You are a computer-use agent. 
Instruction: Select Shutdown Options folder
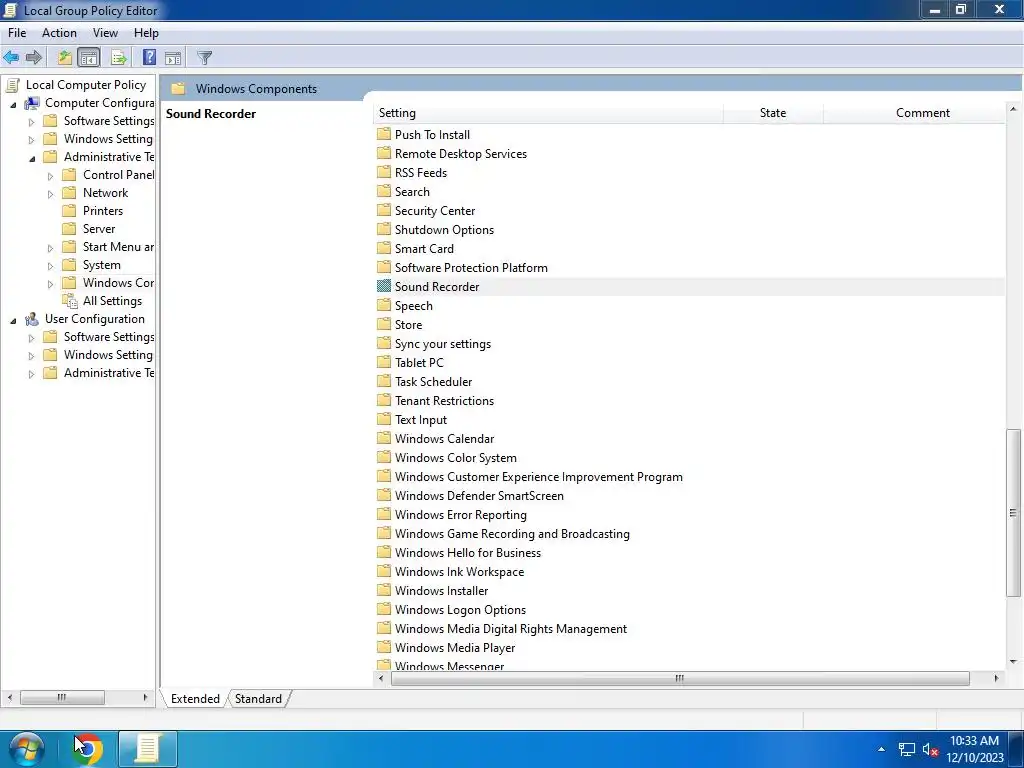tap(444, 229)
